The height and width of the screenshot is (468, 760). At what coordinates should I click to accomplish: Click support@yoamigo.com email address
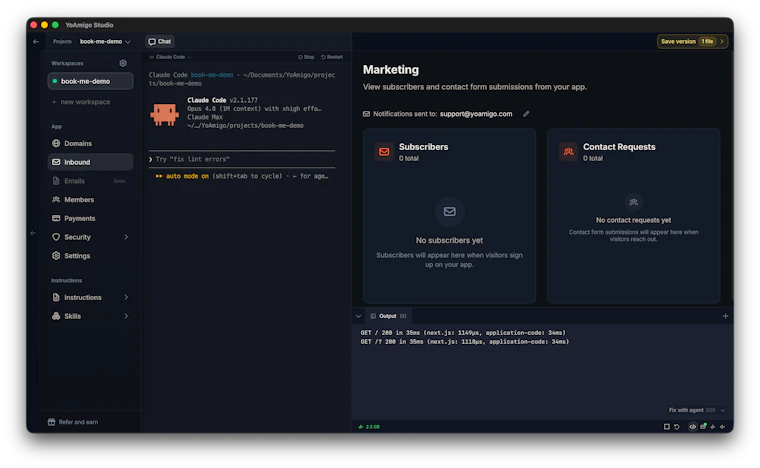[x=476, y=114]
